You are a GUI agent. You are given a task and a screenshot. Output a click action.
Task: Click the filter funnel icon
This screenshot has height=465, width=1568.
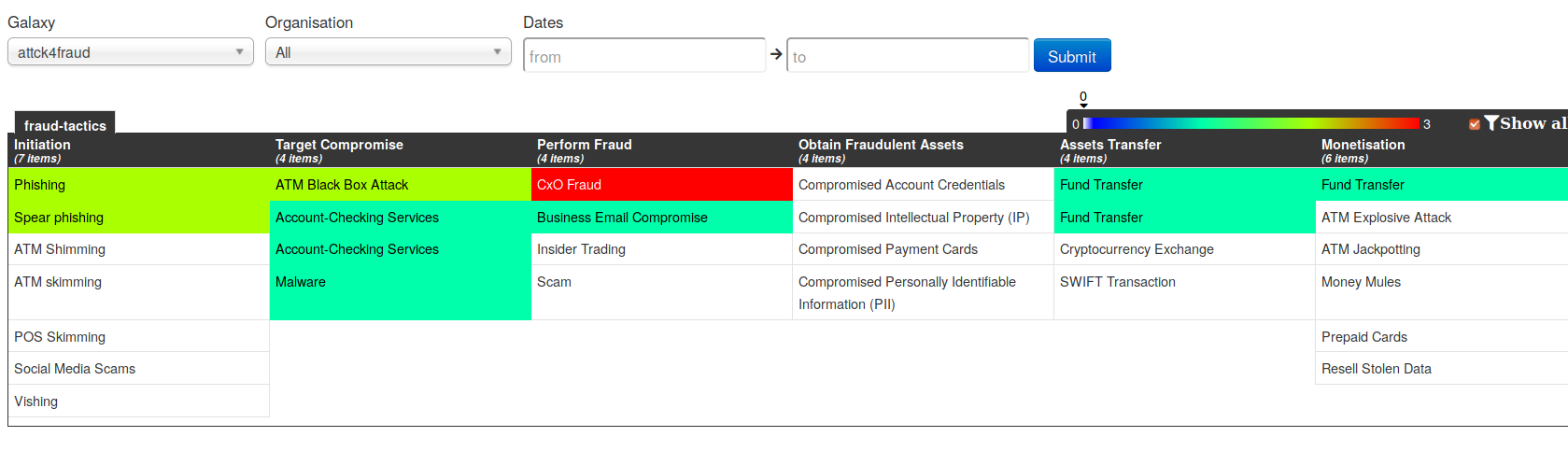click(x=1491, y=123)
